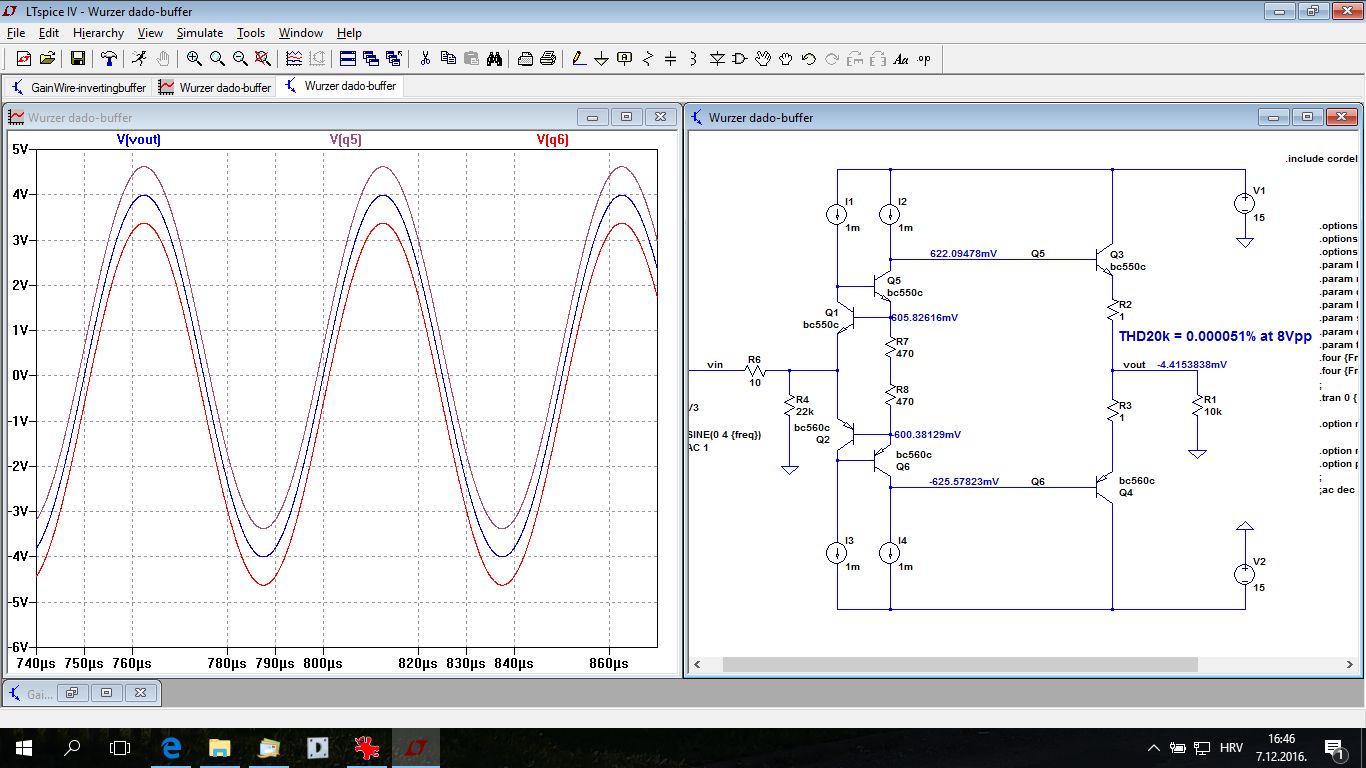
Task: Open the Tools menu
Action: point(251,33)
